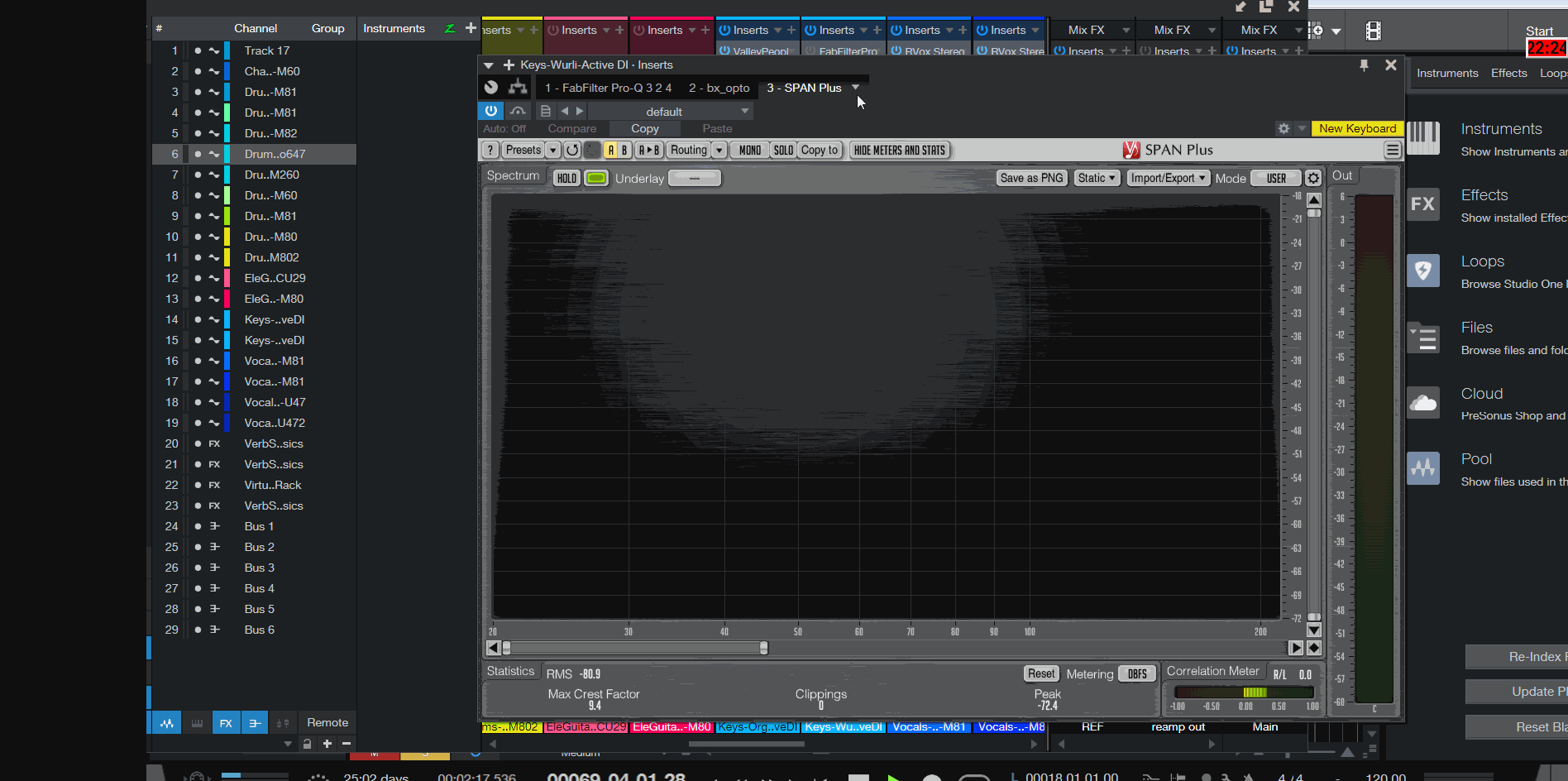This screenshot has width=1568, height=781.
Task: Show instrument tracks with keyboard button
Action: tap(197, 723)
